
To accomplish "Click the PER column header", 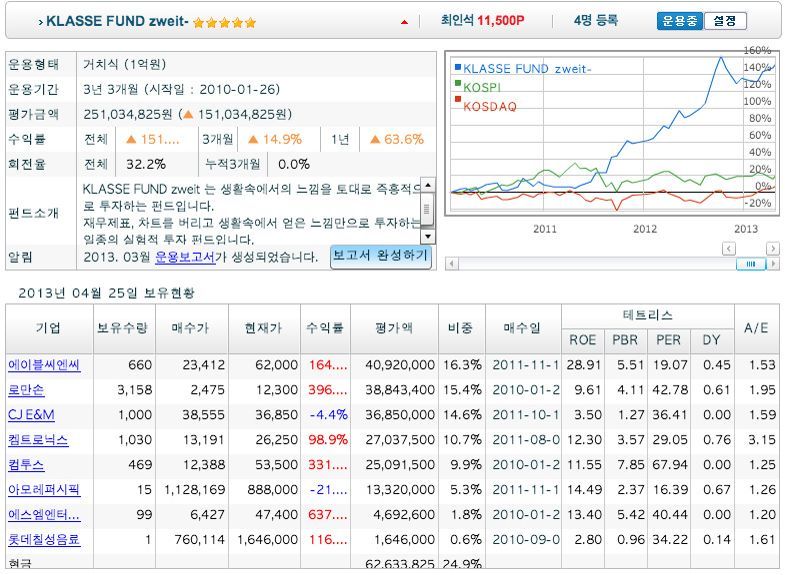I will click(x=669, y=340).
